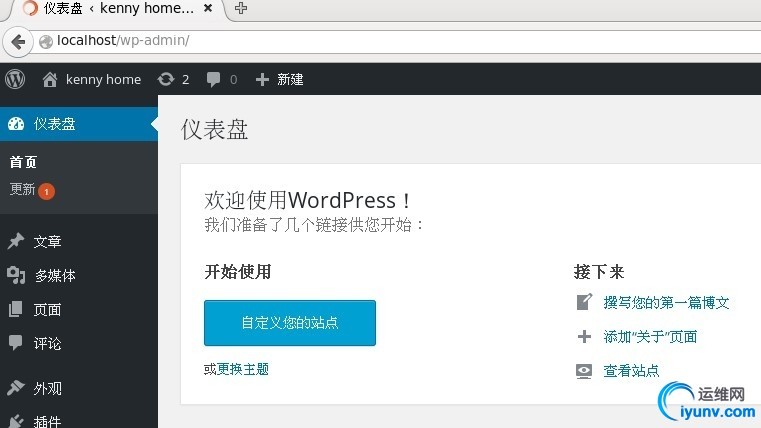Open 外观 appearance menu in sidebar

click(x=48, y=388)
